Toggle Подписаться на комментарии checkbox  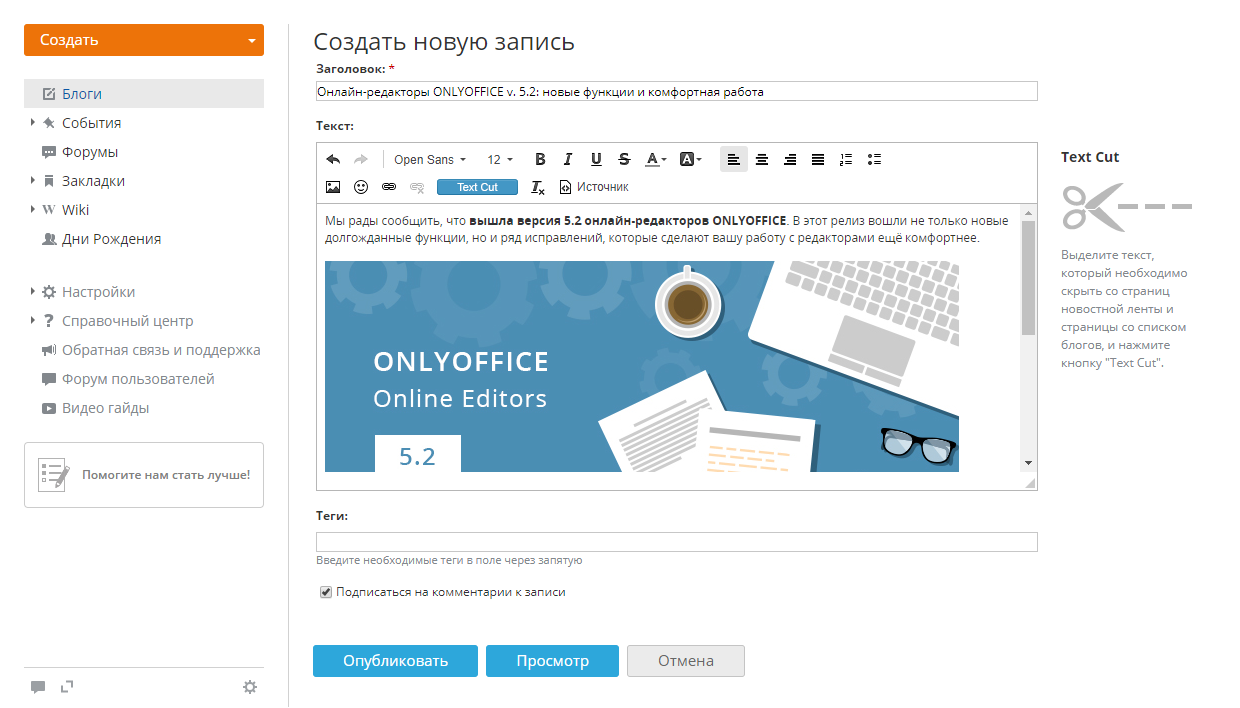(326, 592)
